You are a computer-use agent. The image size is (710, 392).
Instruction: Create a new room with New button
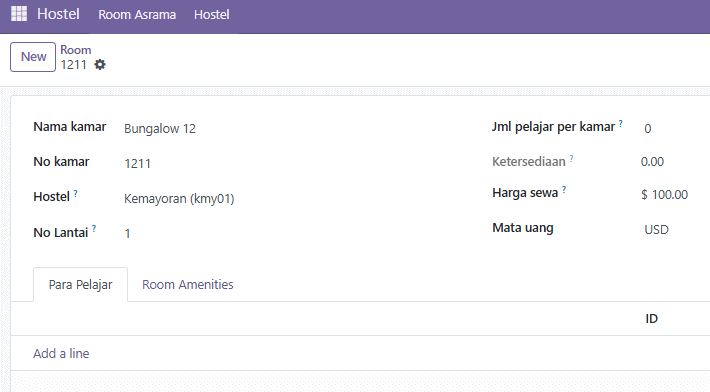[x=33, y=57]
